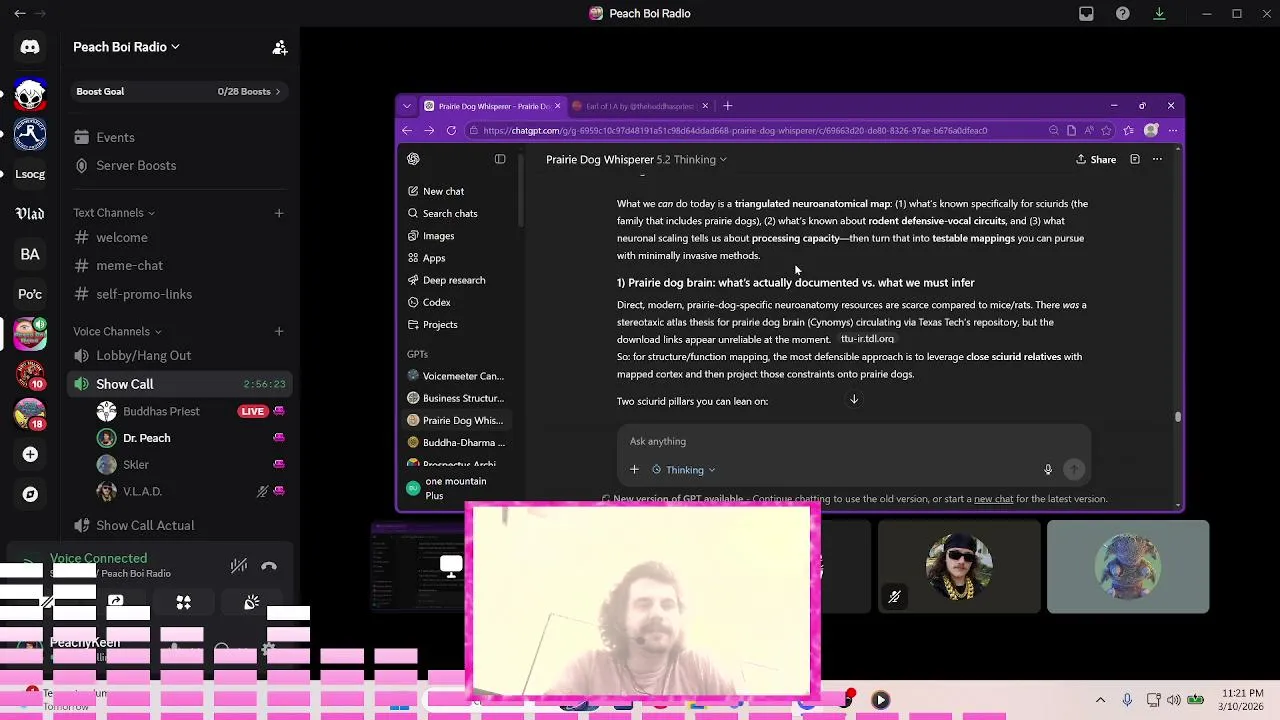This screenshot has height=720, width=1280.
Task: Go back using Discord back arrow
Action: [x=20, y=14]
